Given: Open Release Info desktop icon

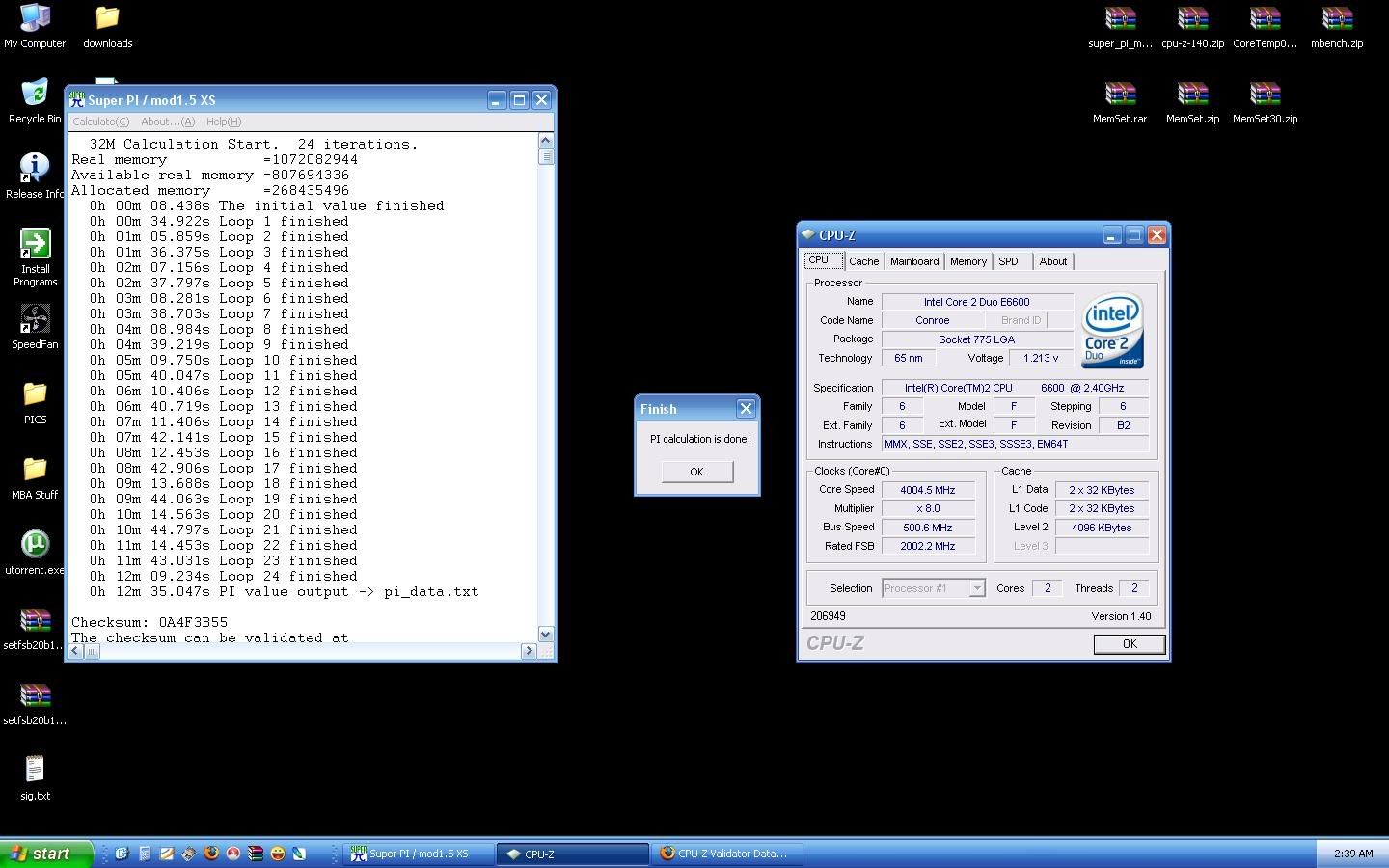Looking at the screenshot, I should [x=35, y=176].
